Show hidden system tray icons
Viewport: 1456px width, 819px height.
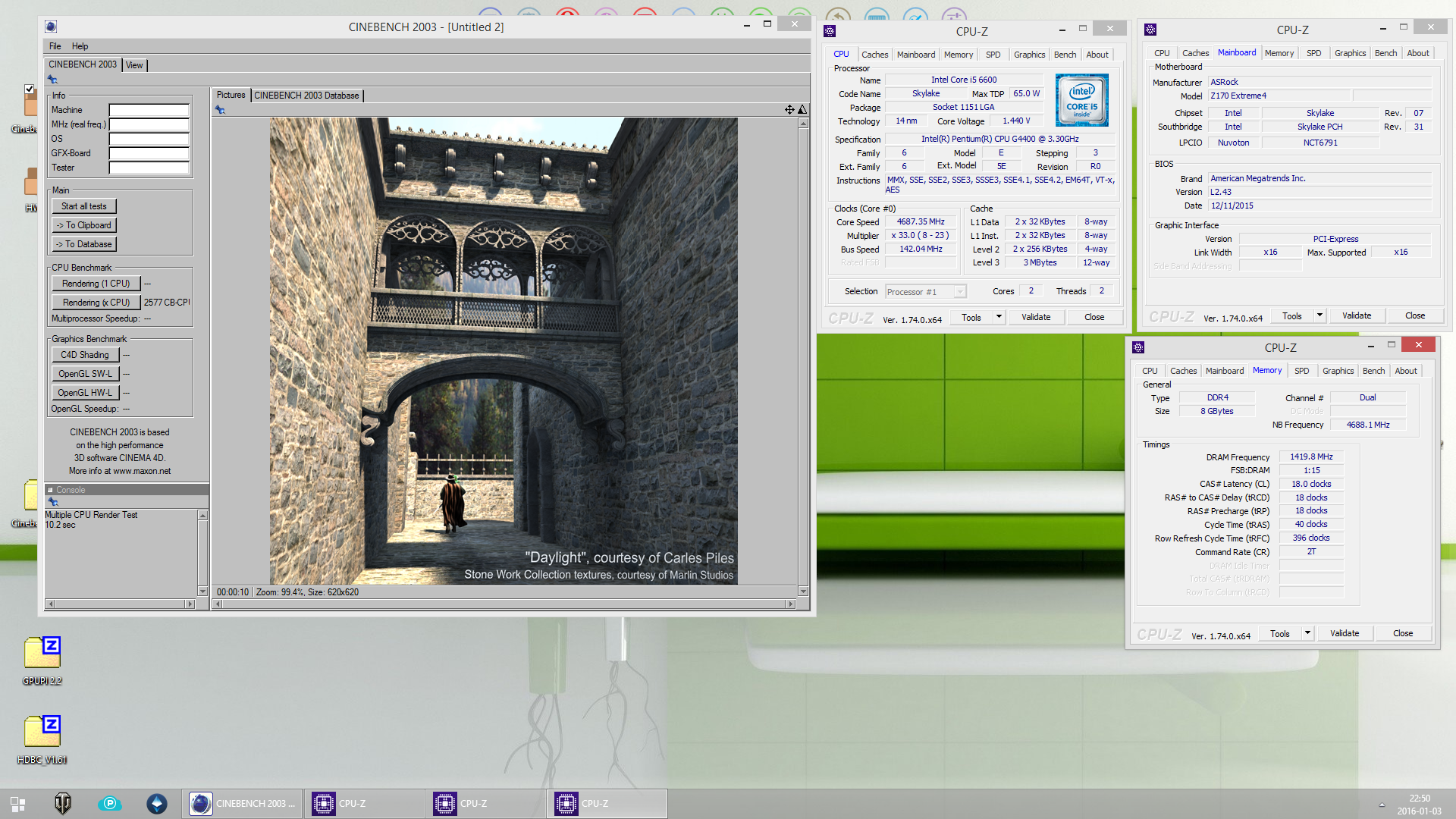(x=1382, y=805)
